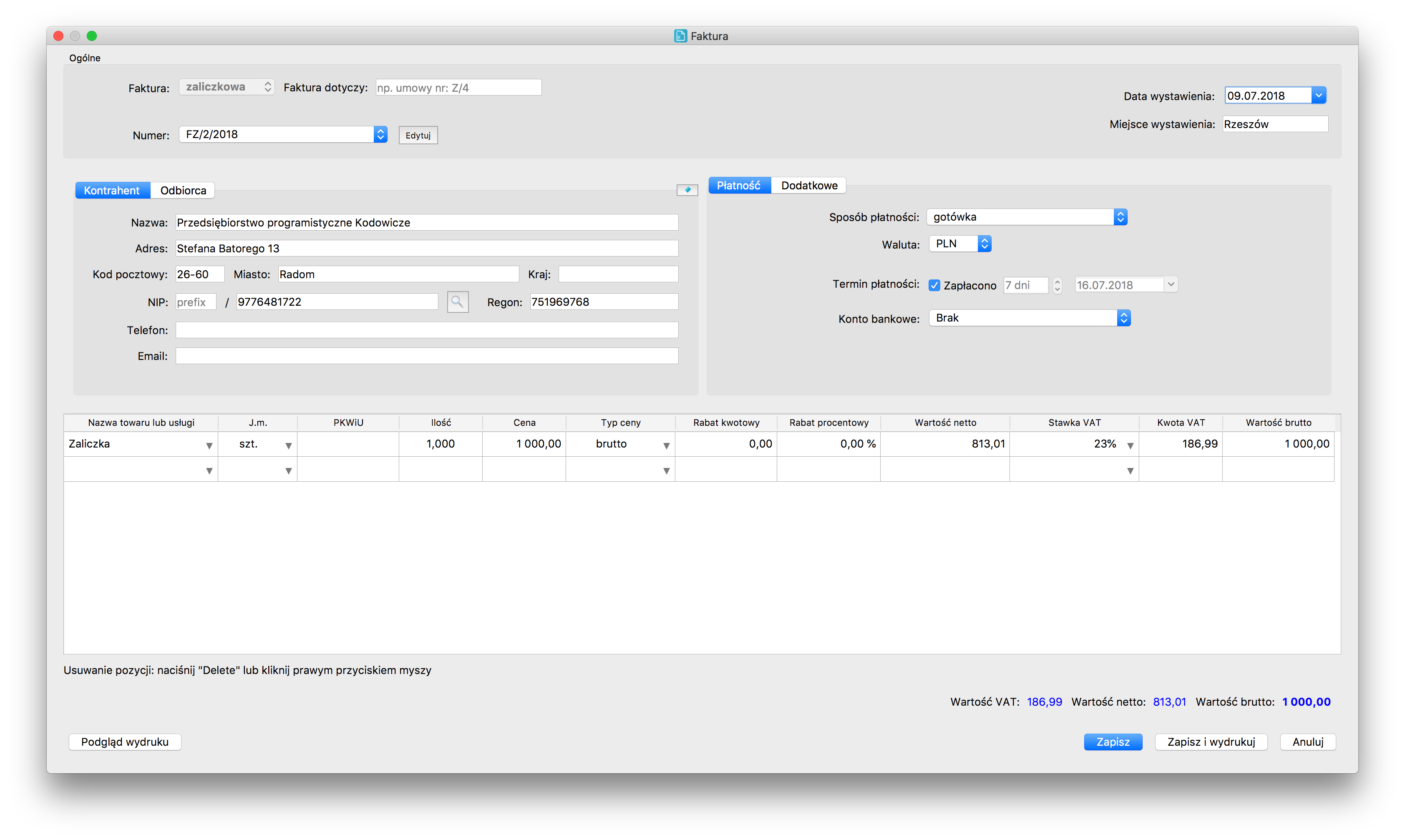Open the empty second row unit dropdown

point(288,471)
